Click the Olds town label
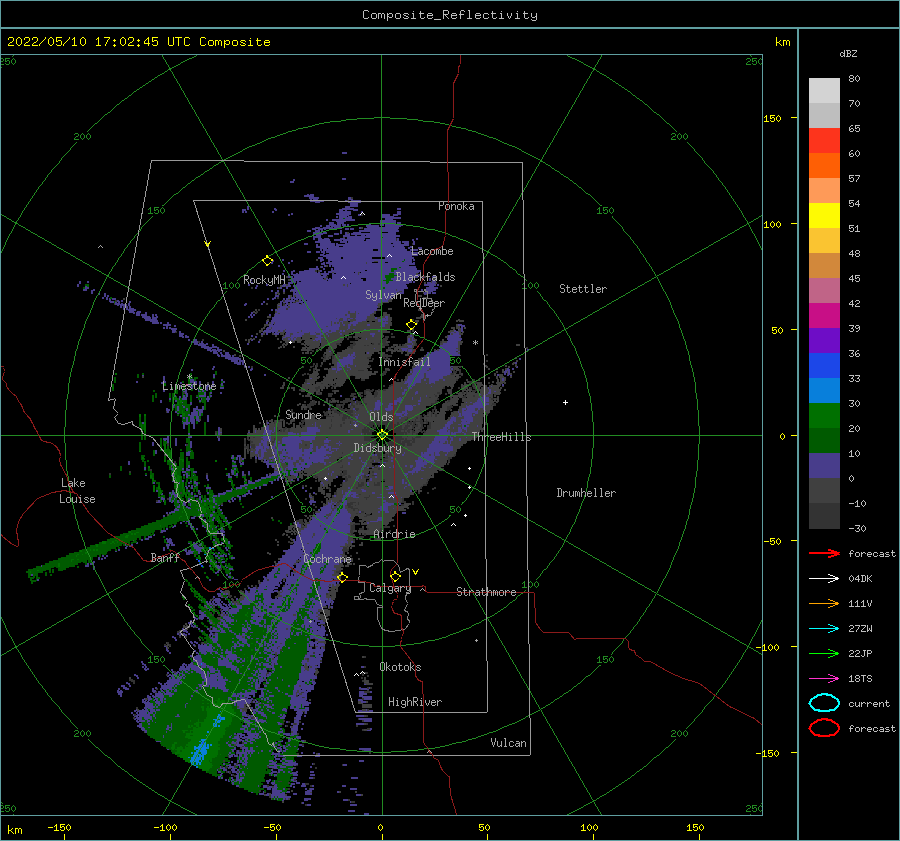900x841 pixels. pos(381,417)
